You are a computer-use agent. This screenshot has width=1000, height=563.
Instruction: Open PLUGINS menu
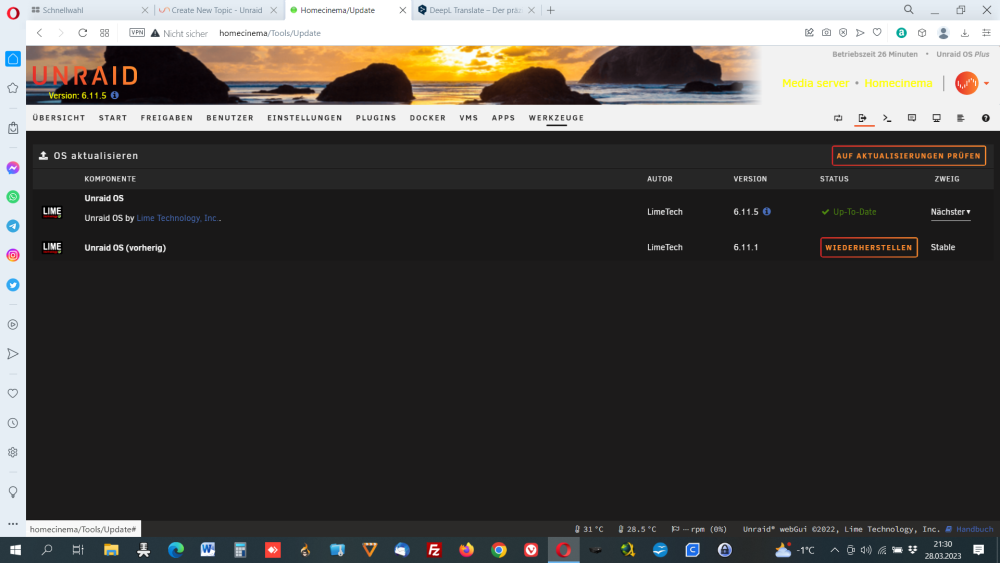pos(376,118)
